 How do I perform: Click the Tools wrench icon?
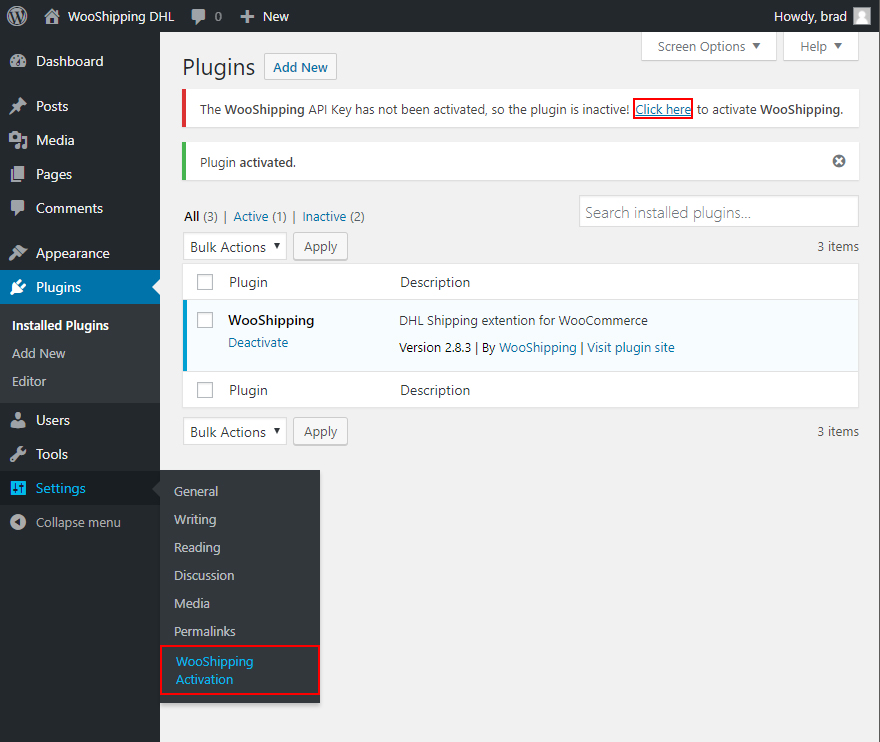18,454
